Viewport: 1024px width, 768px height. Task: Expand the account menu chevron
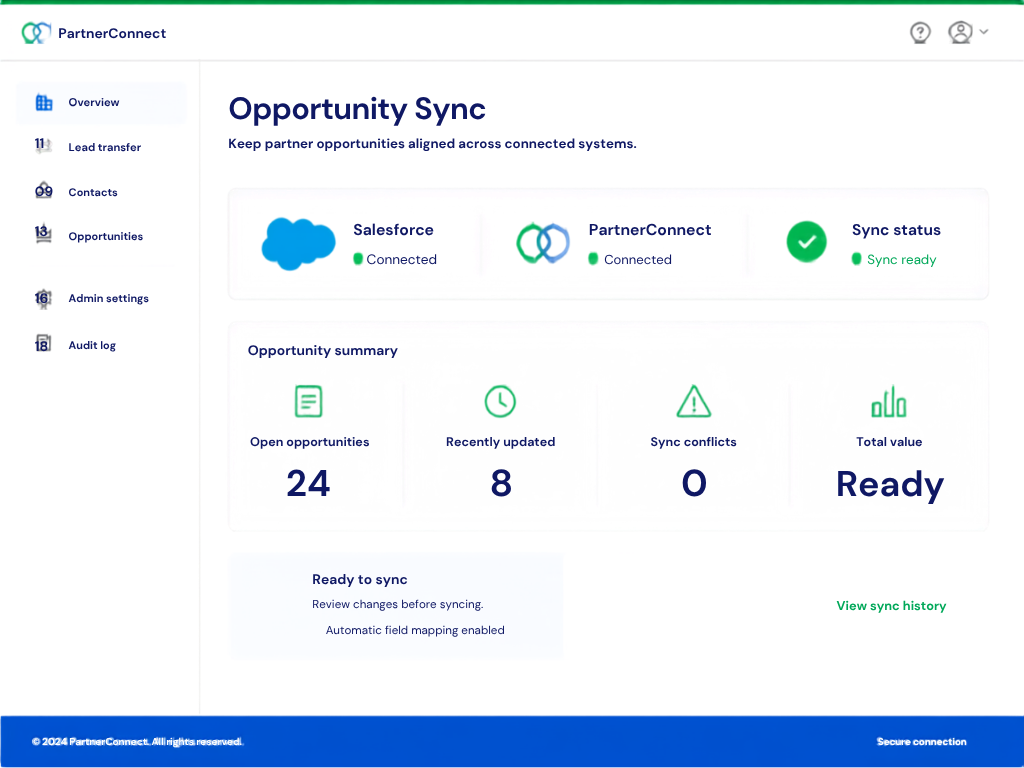[984, 31]
